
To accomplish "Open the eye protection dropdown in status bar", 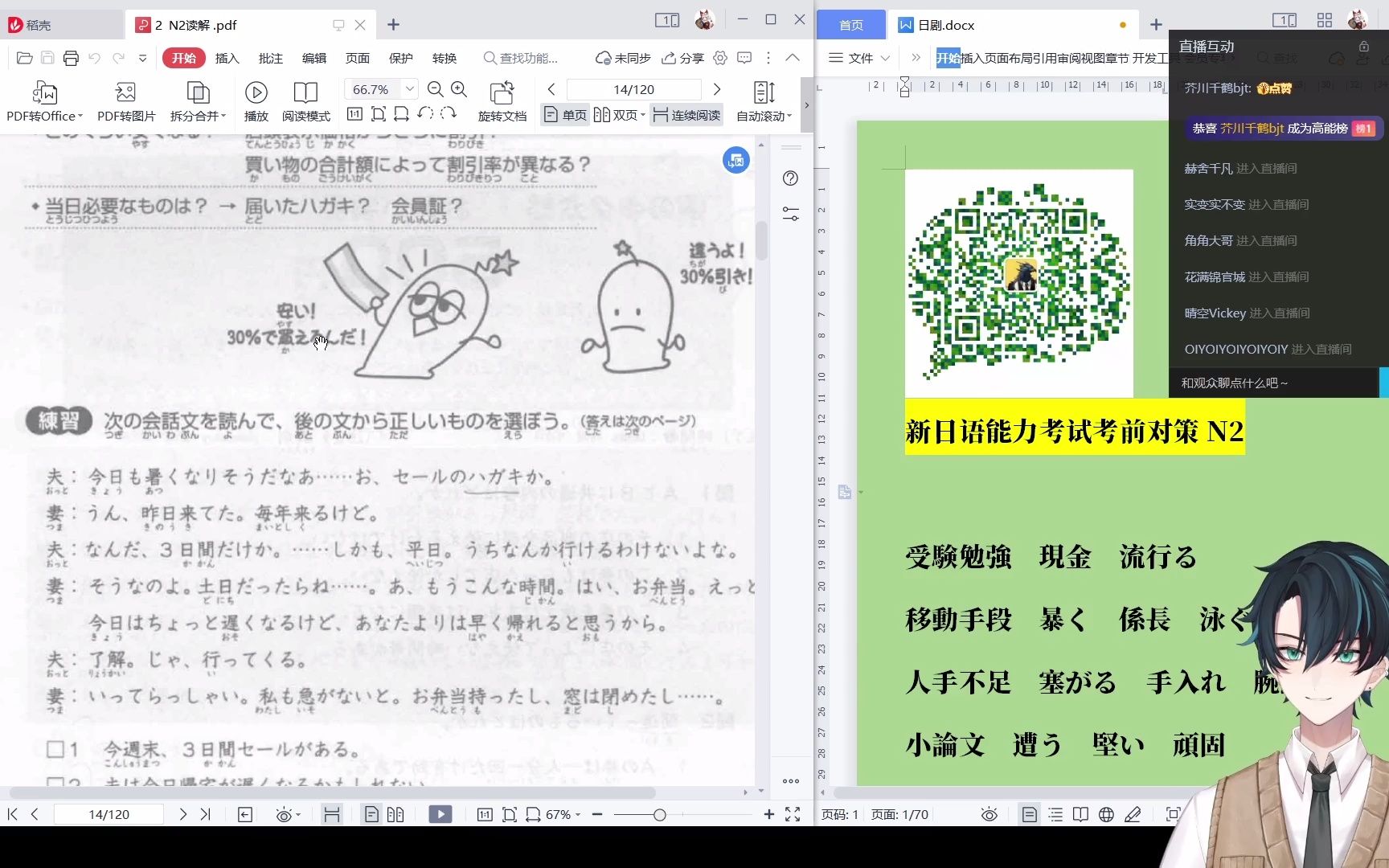I will 288,815.
